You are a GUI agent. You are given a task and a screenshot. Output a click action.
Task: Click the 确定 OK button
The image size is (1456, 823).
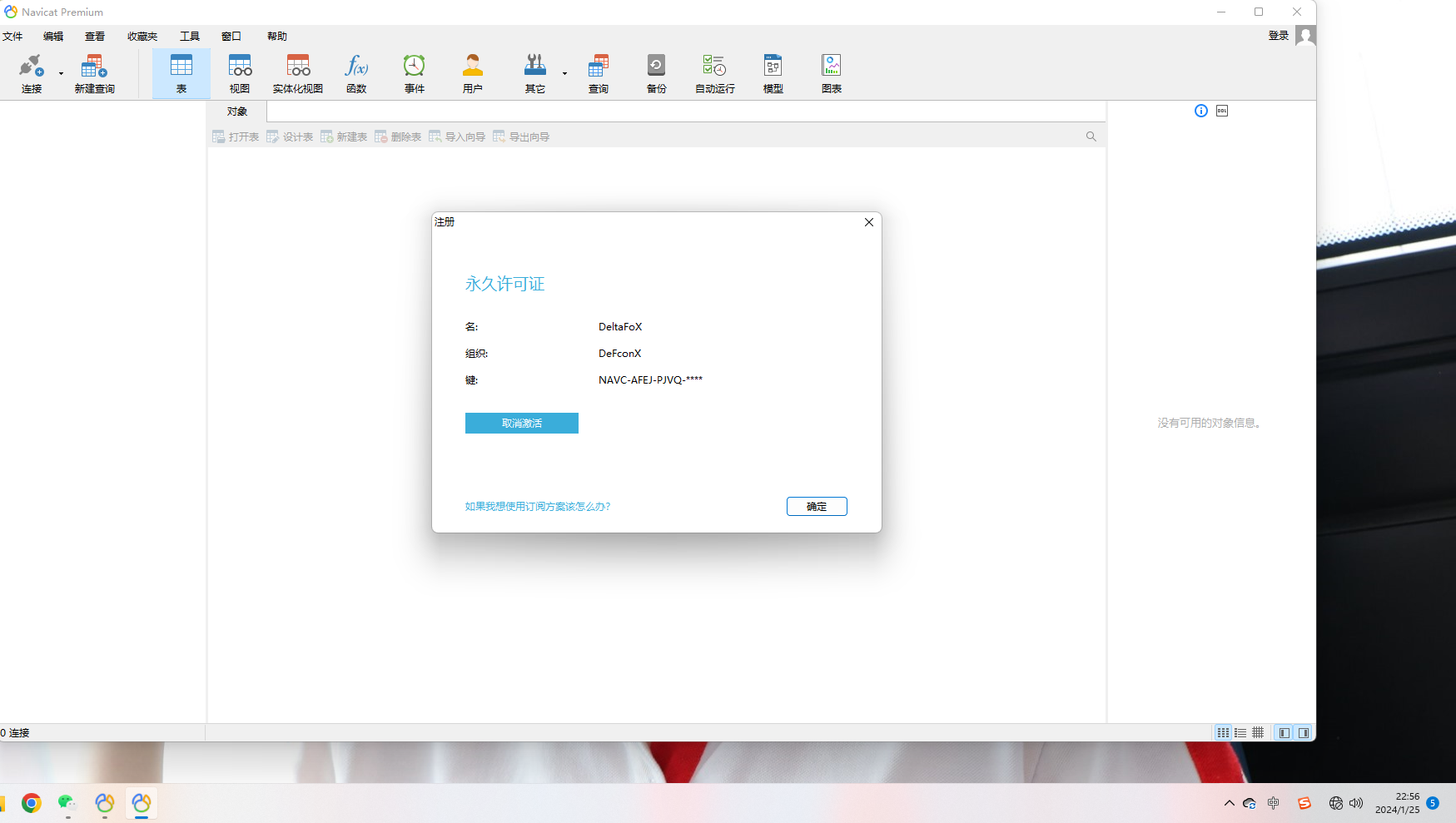pos(817,506)
